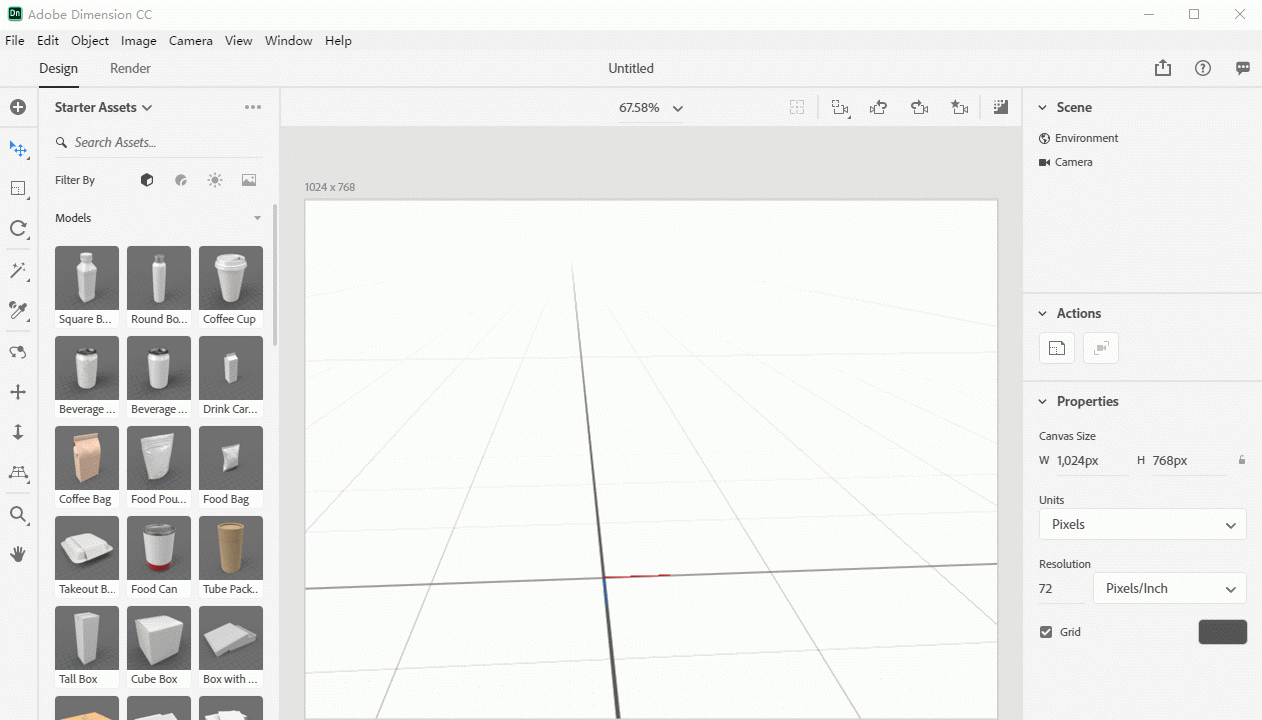1262x720 pixels.
Task: Select the Magic Wand tool
Action: [18, 270]
